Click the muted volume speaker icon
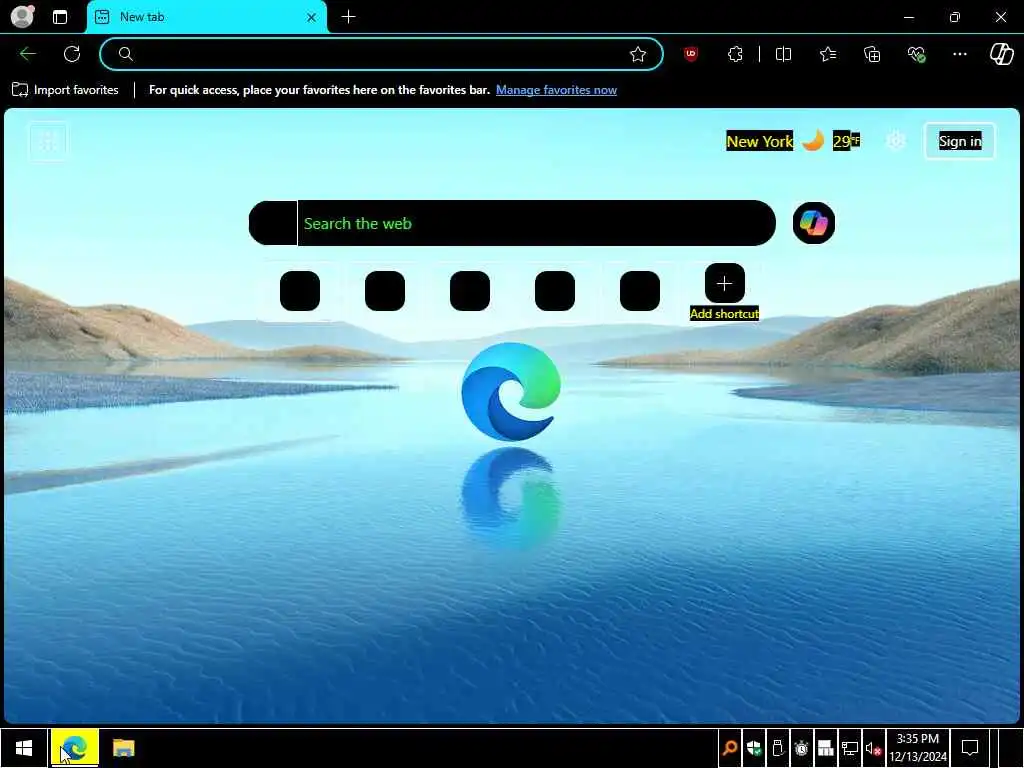Screen dimensions: 1024x768 coord(873,748)
